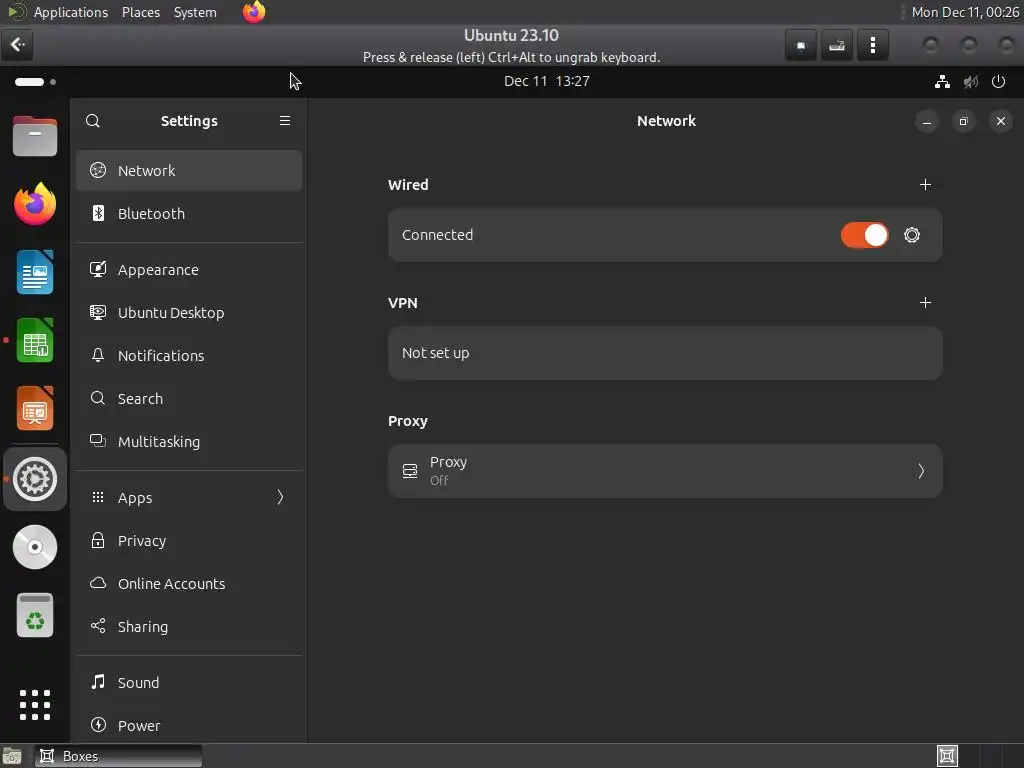Select Bluetooth in settings sidebar
This screenshot has width=1024, height=768.
coord(189,214)
